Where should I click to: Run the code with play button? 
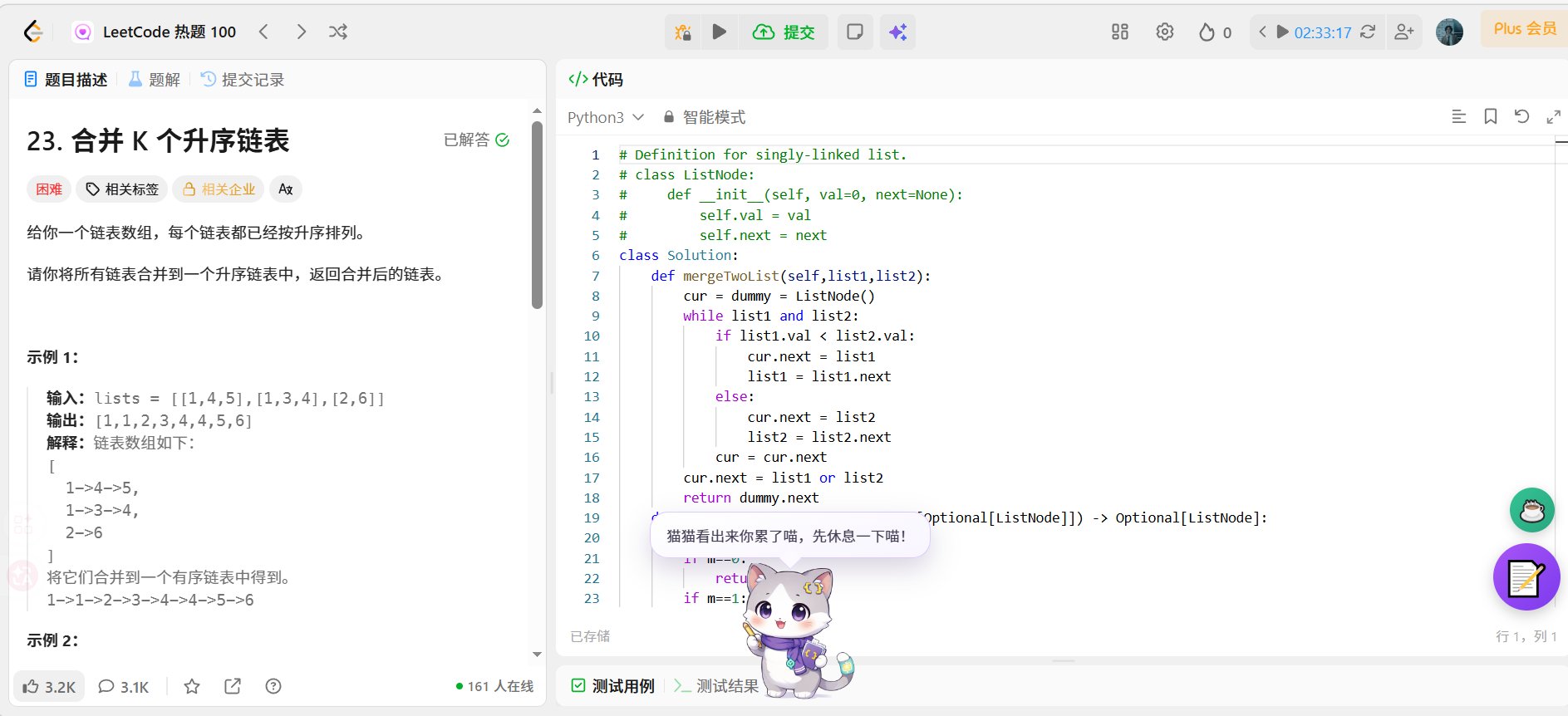[x=720, y=32]
